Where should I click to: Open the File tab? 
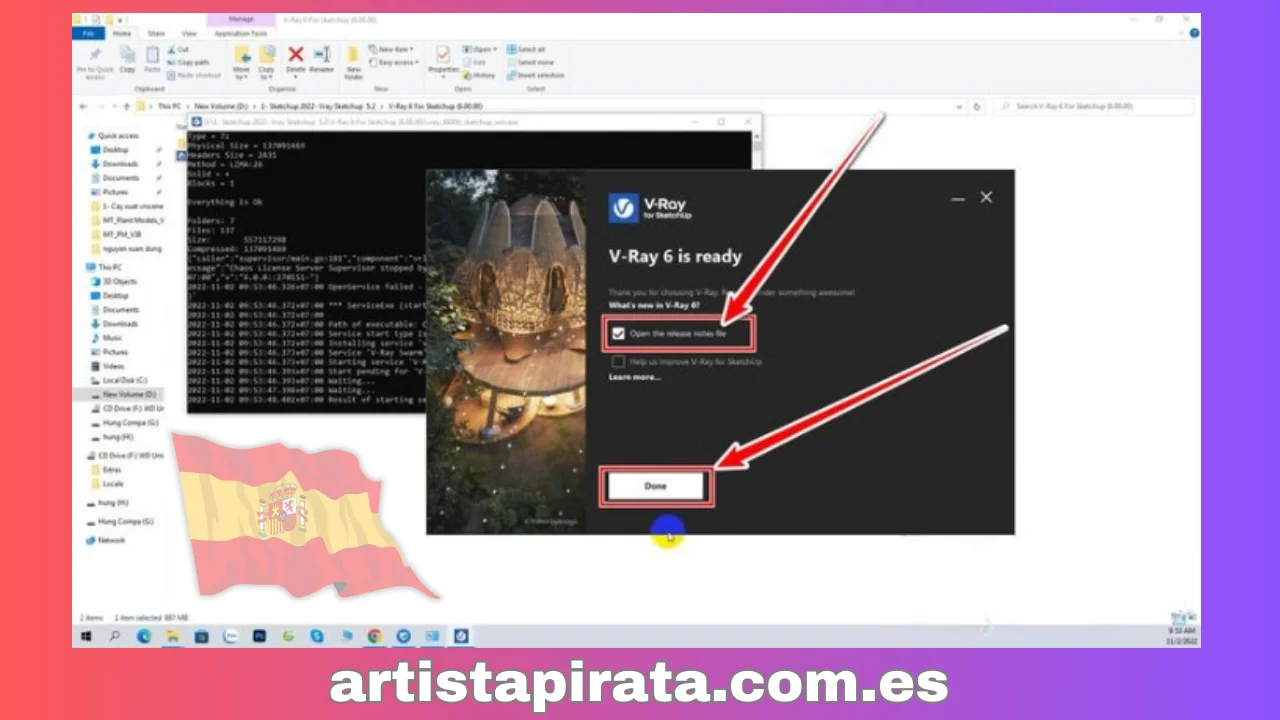click(88, 33)
